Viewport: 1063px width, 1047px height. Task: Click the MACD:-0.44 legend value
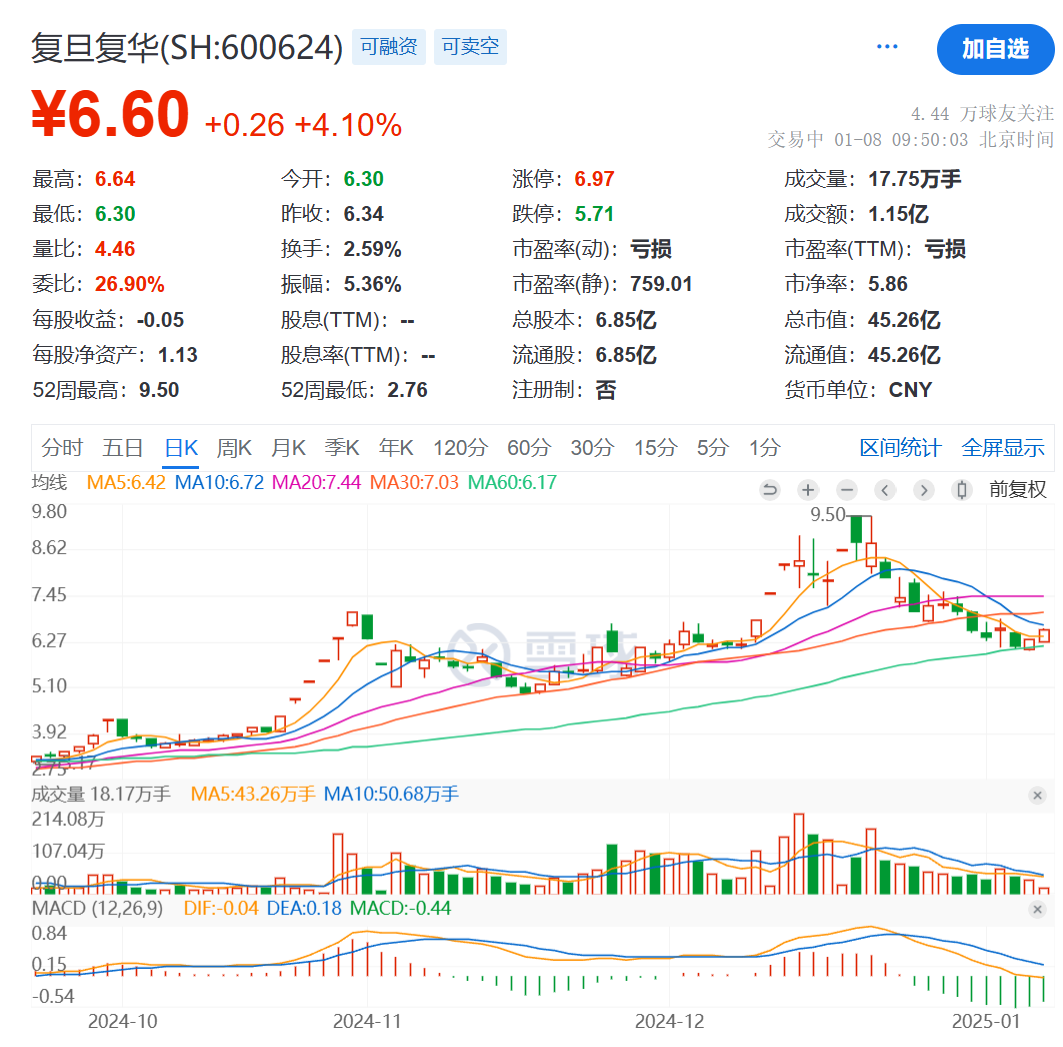pos(400,909)
